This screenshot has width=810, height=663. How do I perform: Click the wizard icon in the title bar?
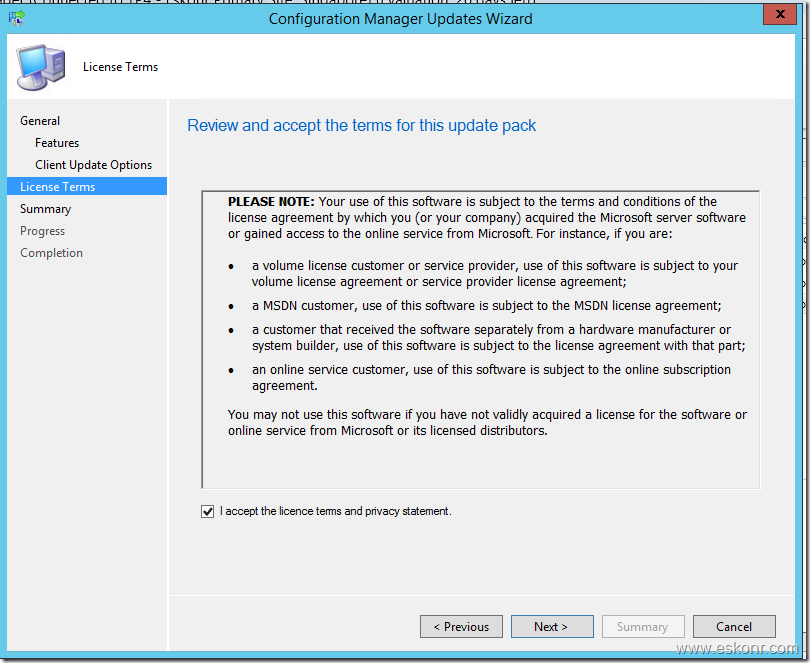(17, 17)
